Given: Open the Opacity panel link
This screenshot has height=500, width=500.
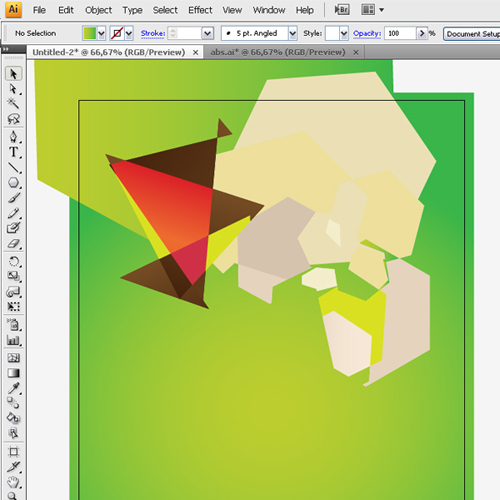Looking at the screenshot, I should click(x=367, y=33).
